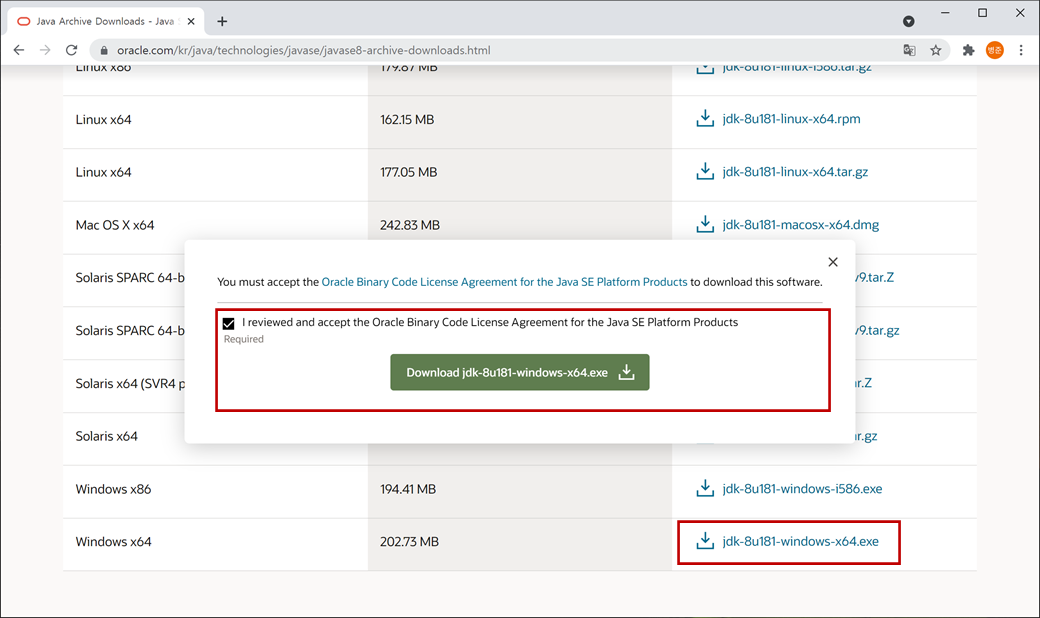Uncheck the license agreement acceptance checkbox

(229, 324)
